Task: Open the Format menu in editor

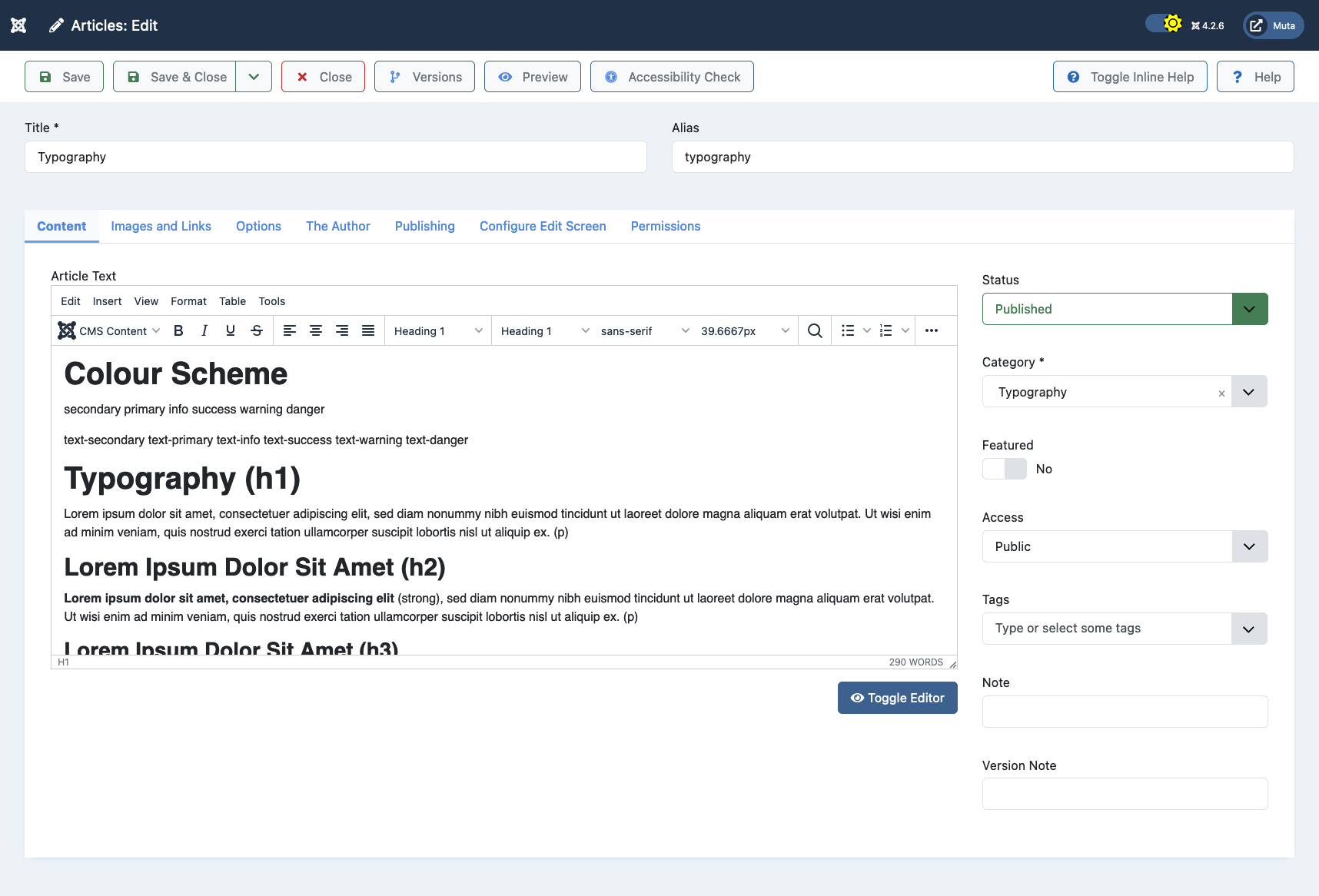Action: pyautogui.click(x=188, y=301)
